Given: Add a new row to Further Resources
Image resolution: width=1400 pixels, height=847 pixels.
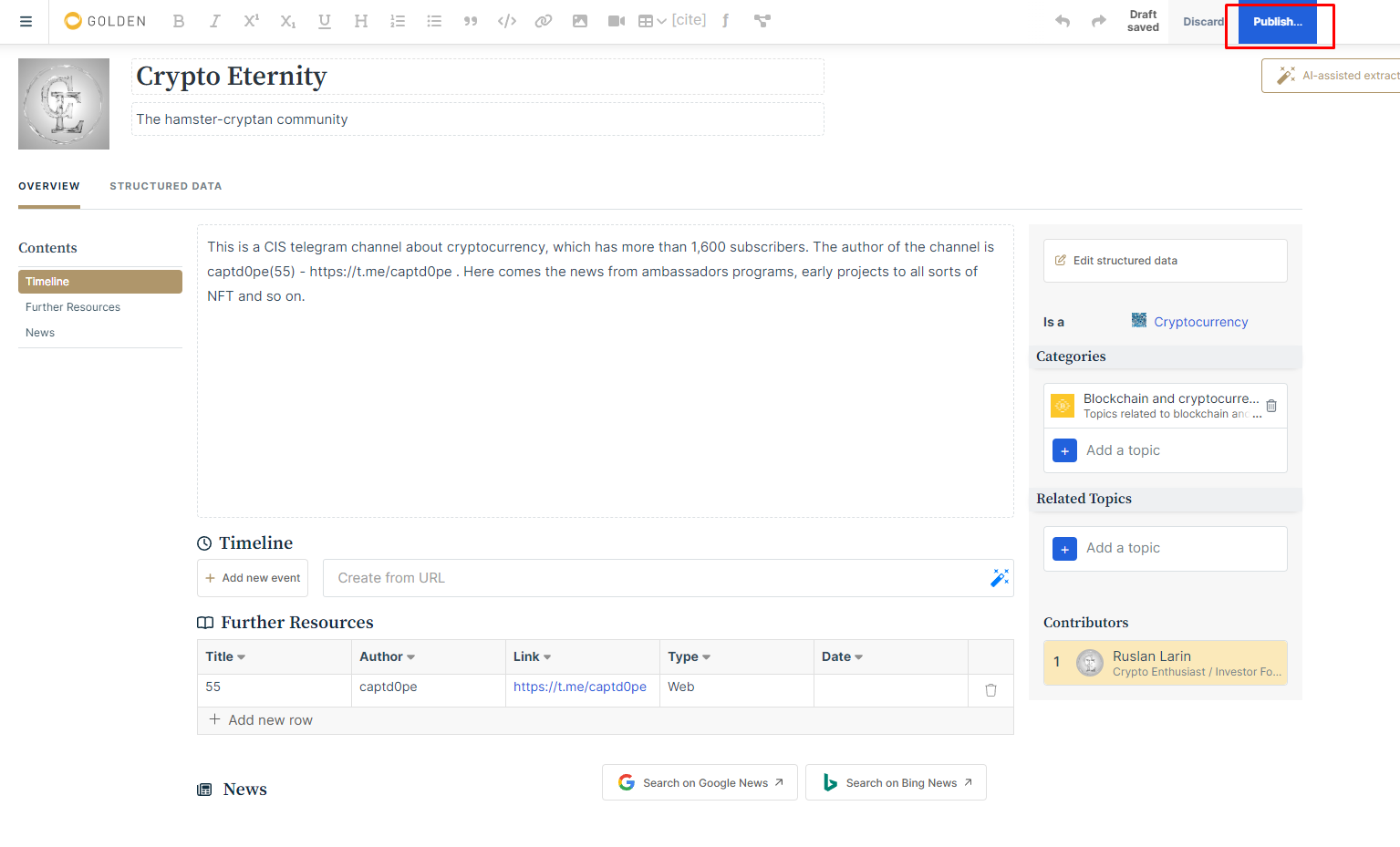Looking at the screenshot, I should (606, 720).
